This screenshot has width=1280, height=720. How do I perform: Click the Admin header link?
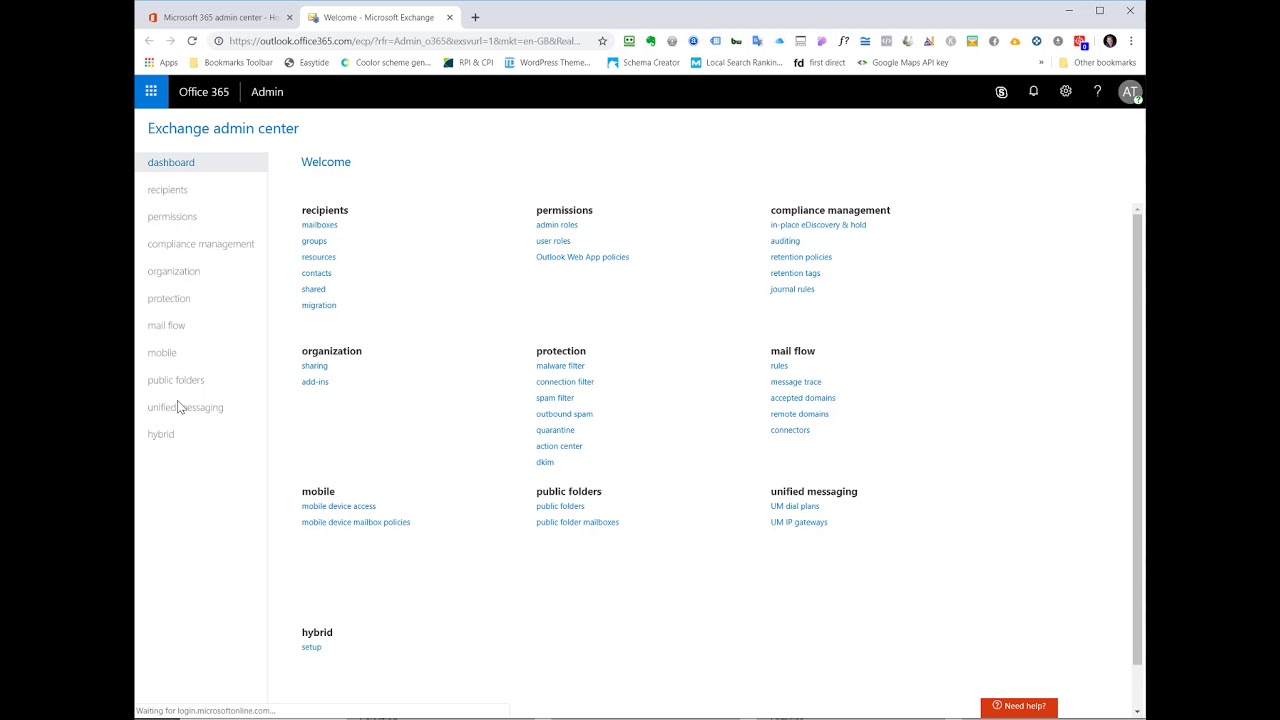tap(267, 92)
